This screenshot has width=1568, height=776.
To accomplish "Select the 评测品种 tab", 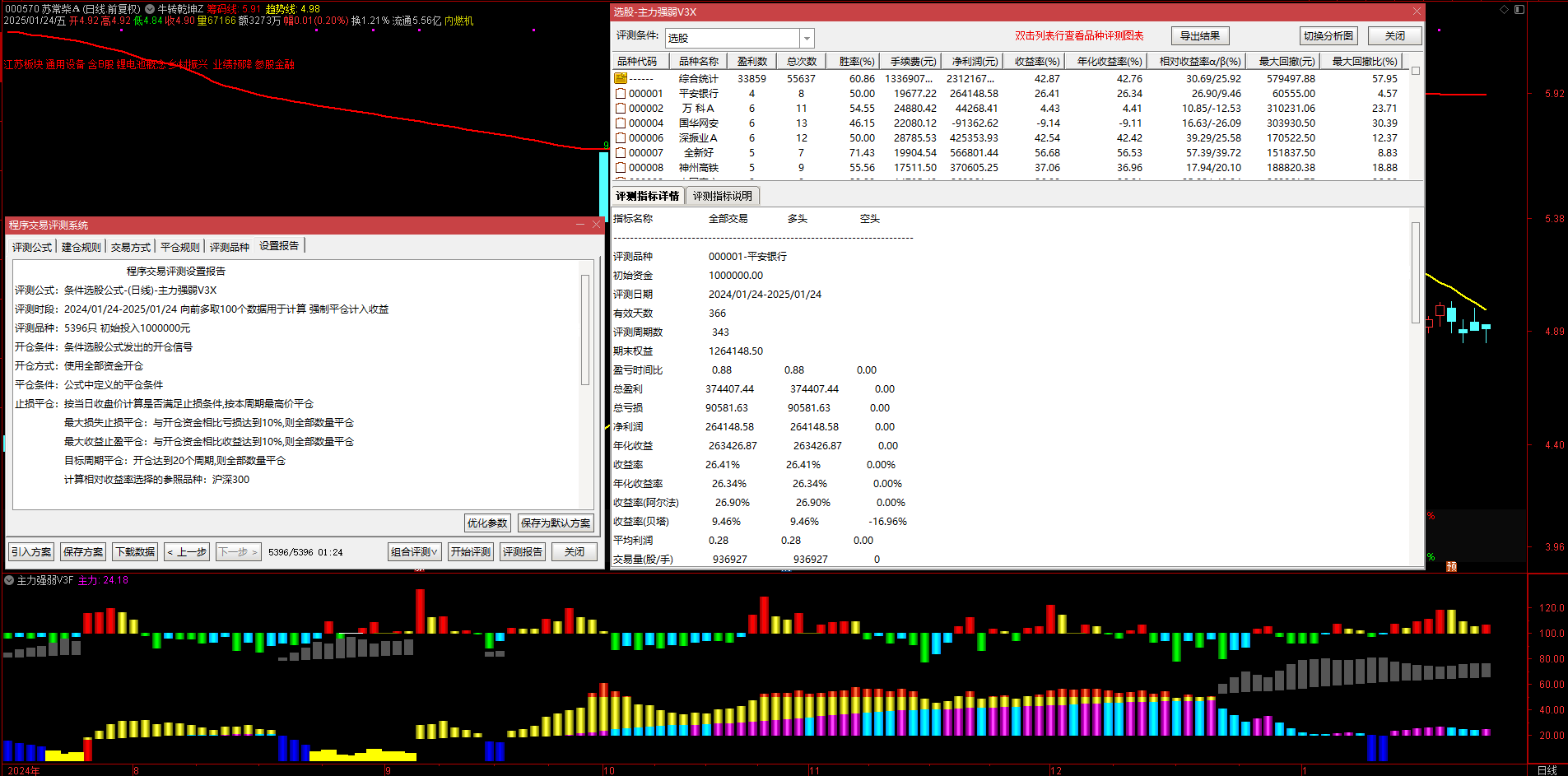I will (x=230, y=247).
